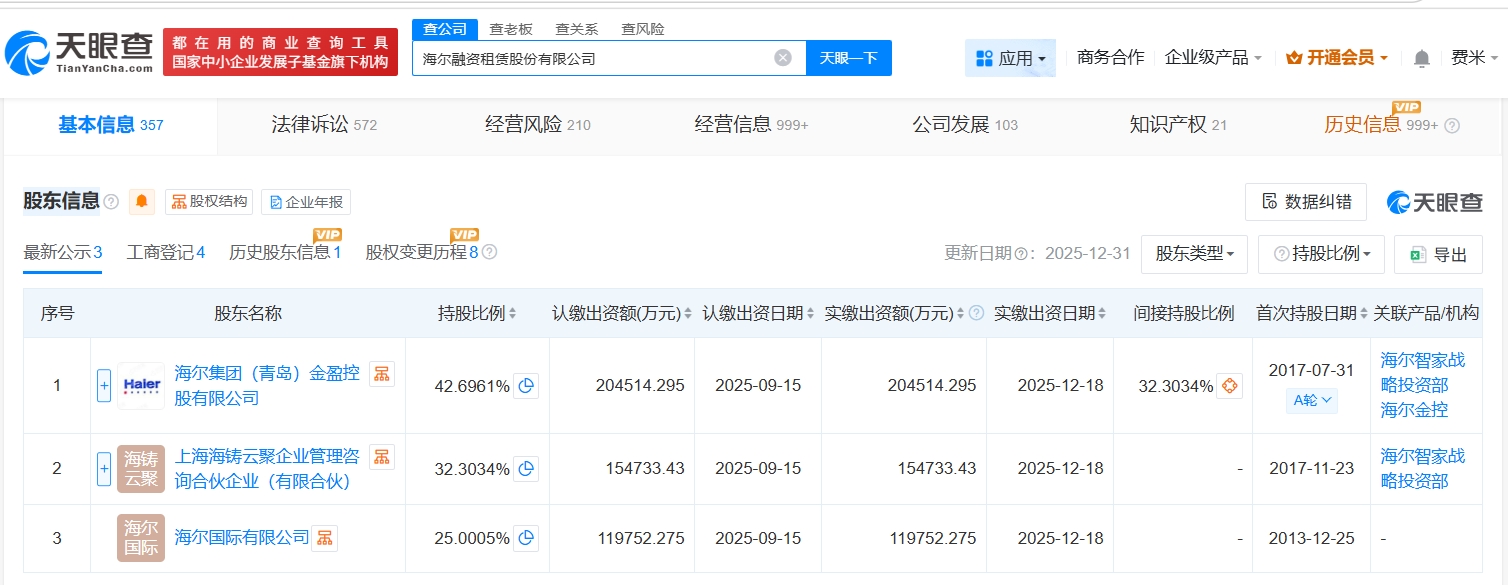Switch to the 查老板 search tab

tap(511, 29)
